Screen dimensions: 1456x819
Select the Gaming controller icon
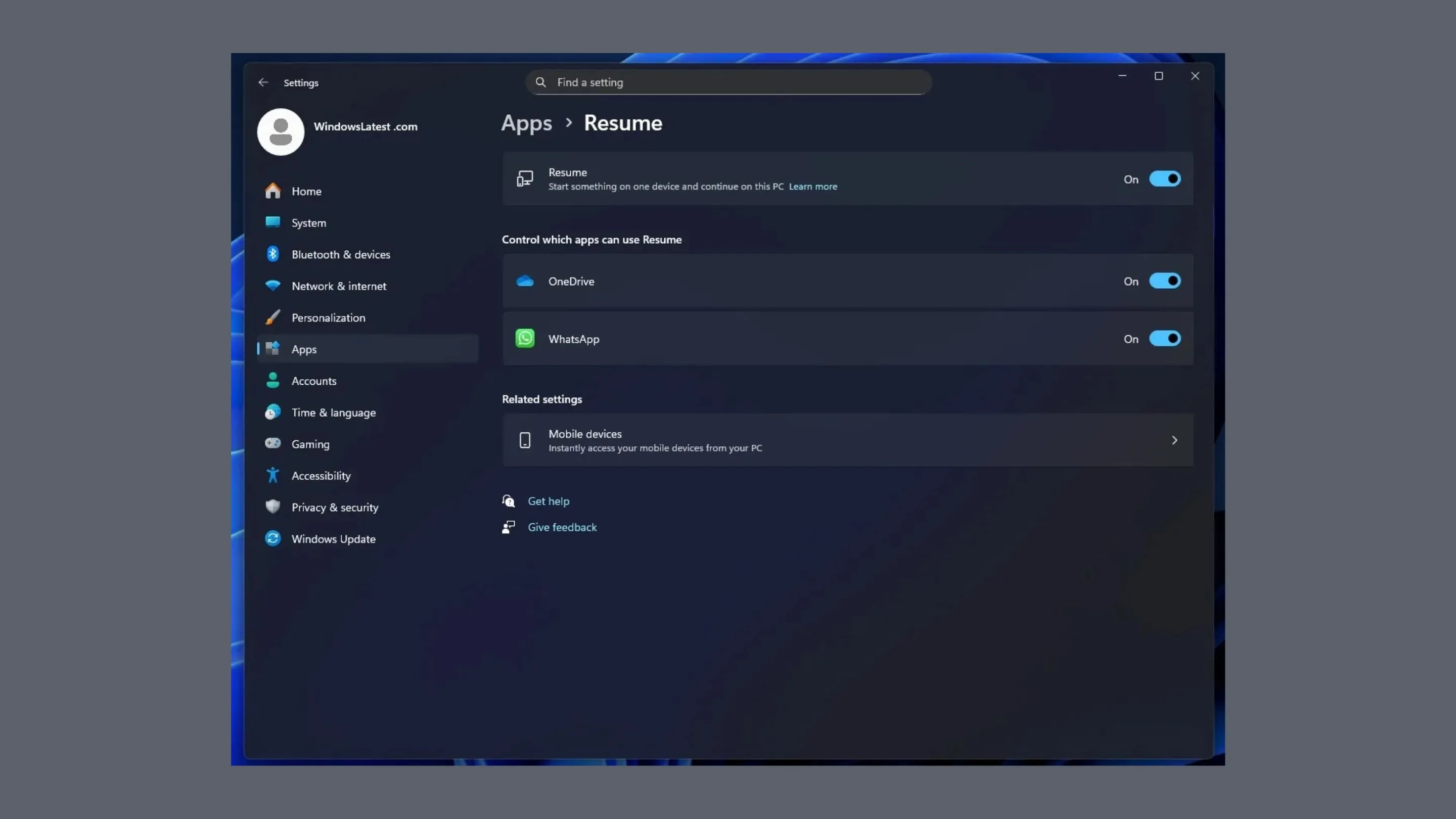pyautogui.click(x=273, y=444)
